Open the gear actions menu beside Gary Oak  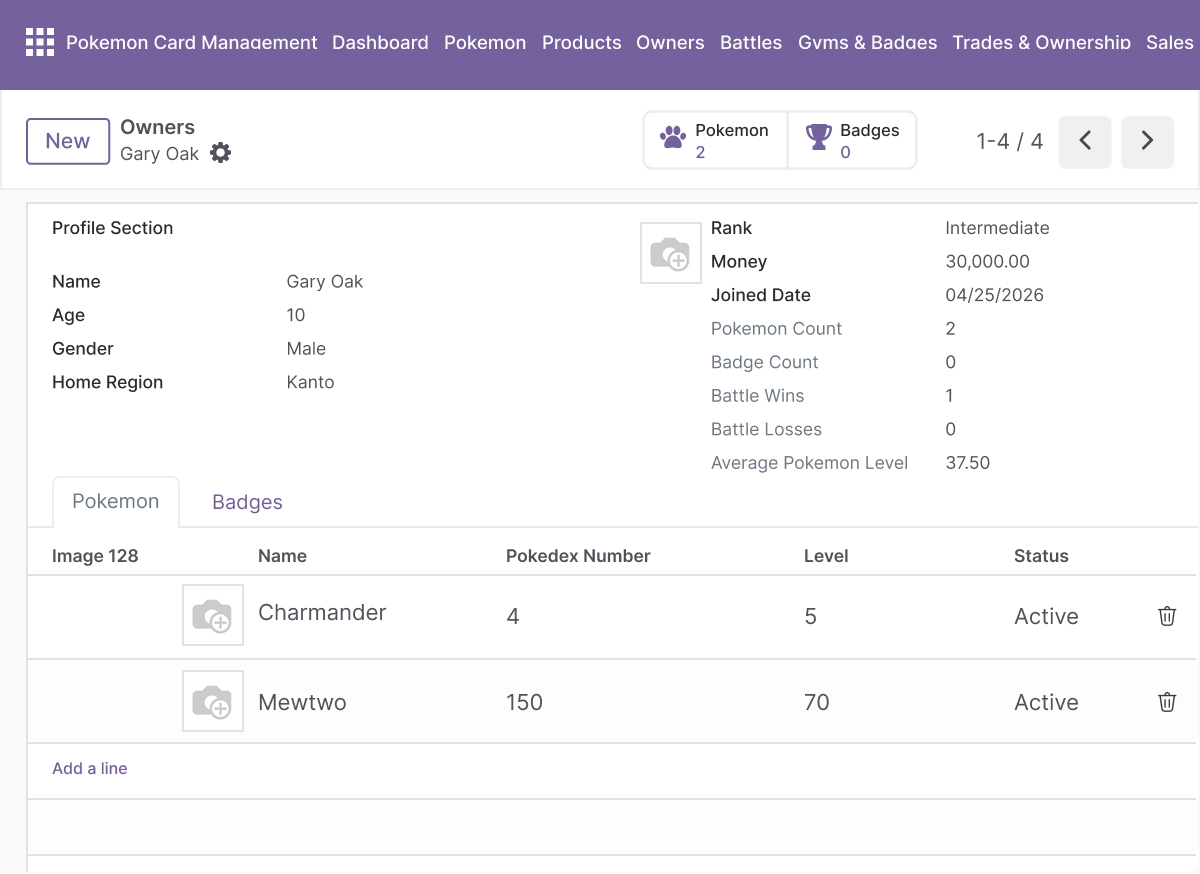tap(221, 153)
